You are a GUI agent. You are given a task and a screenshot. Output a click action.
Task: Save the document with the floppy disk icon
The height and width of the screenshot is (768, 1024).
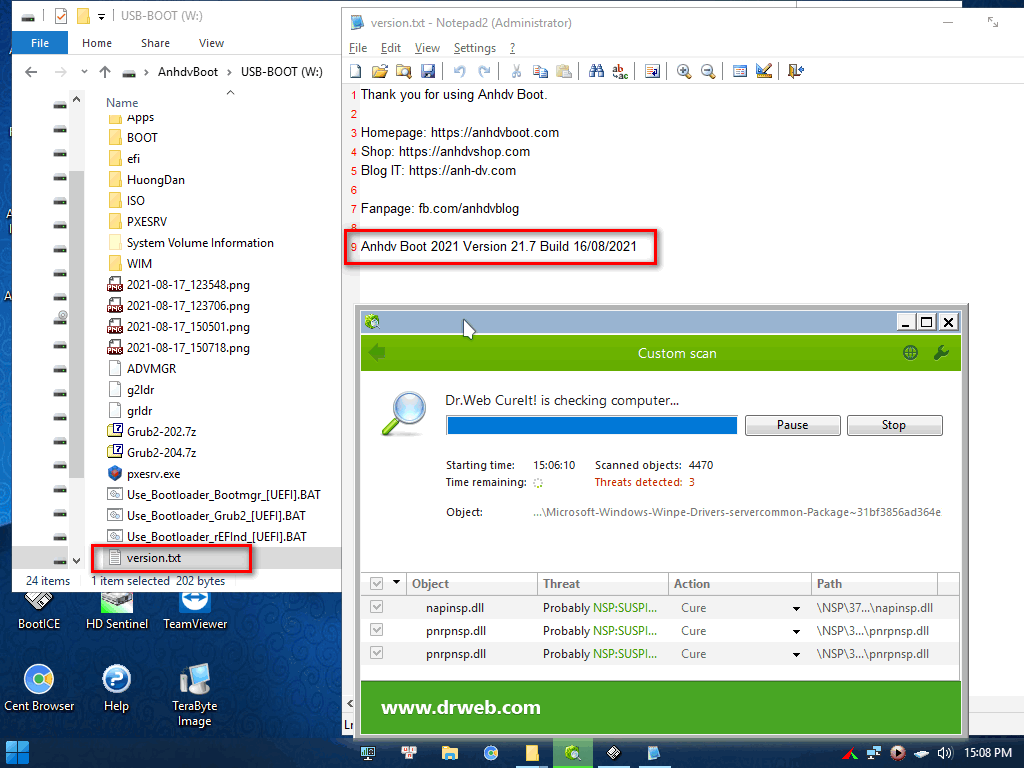click(x=428, y=71)
